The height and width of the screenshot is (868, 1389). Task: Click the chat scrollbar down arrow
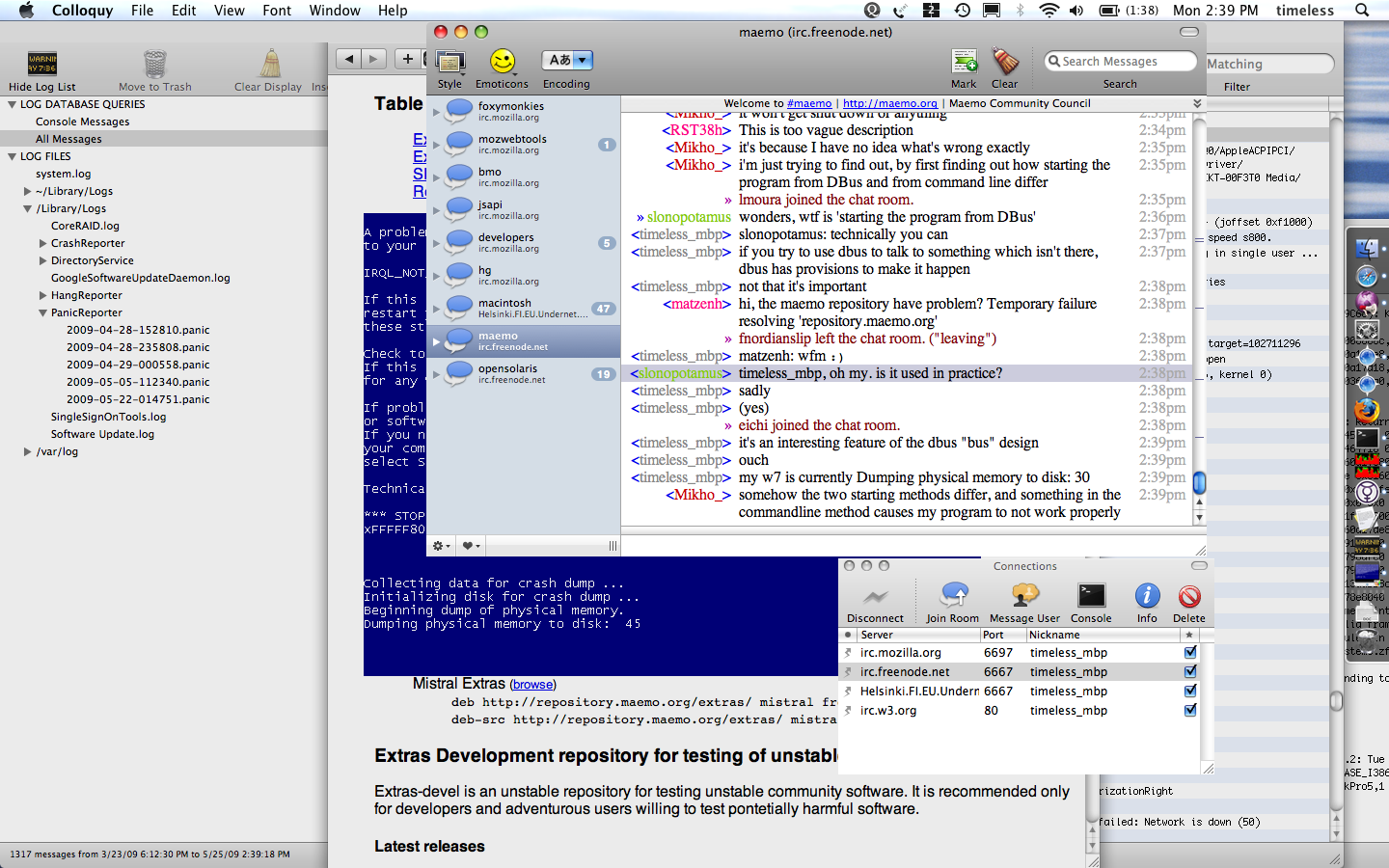pos(1200,518)
